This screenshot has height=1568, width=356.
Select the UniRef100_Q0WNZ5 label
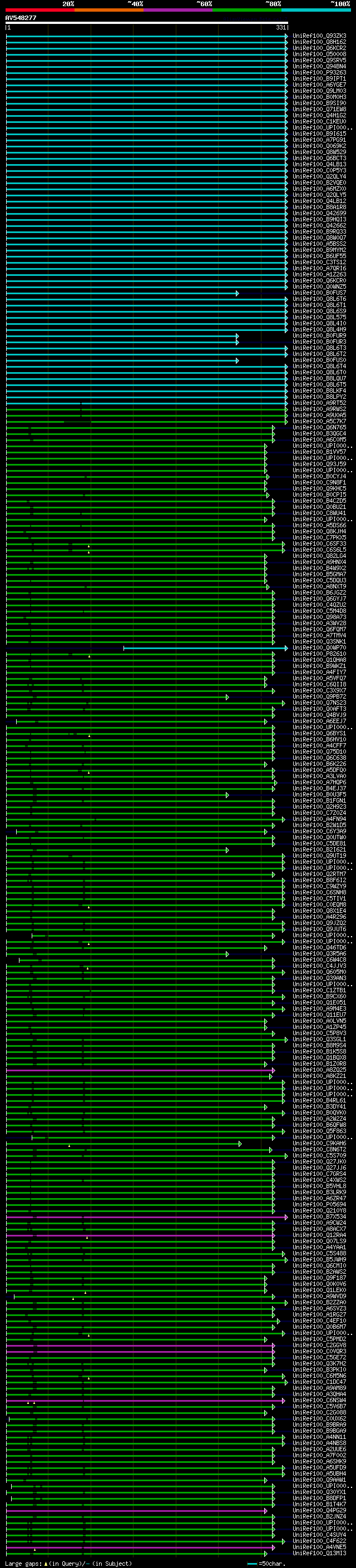coord(319,286)
